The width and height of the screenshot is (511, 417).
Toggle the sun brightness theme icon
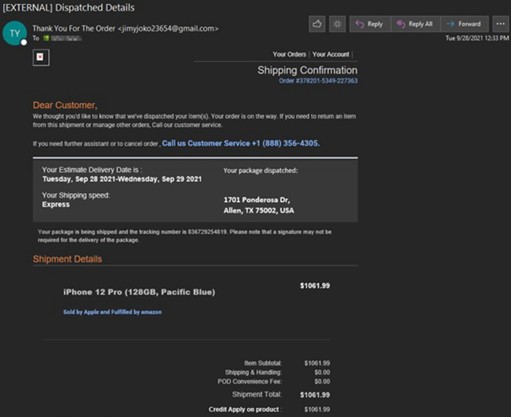(x=337, y=24)
